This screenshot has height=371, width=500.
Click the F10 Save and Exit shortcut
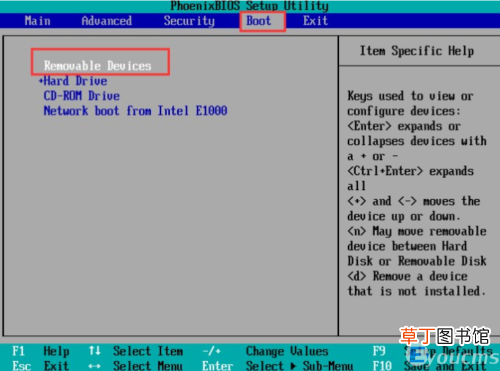(x=429, y=365)
